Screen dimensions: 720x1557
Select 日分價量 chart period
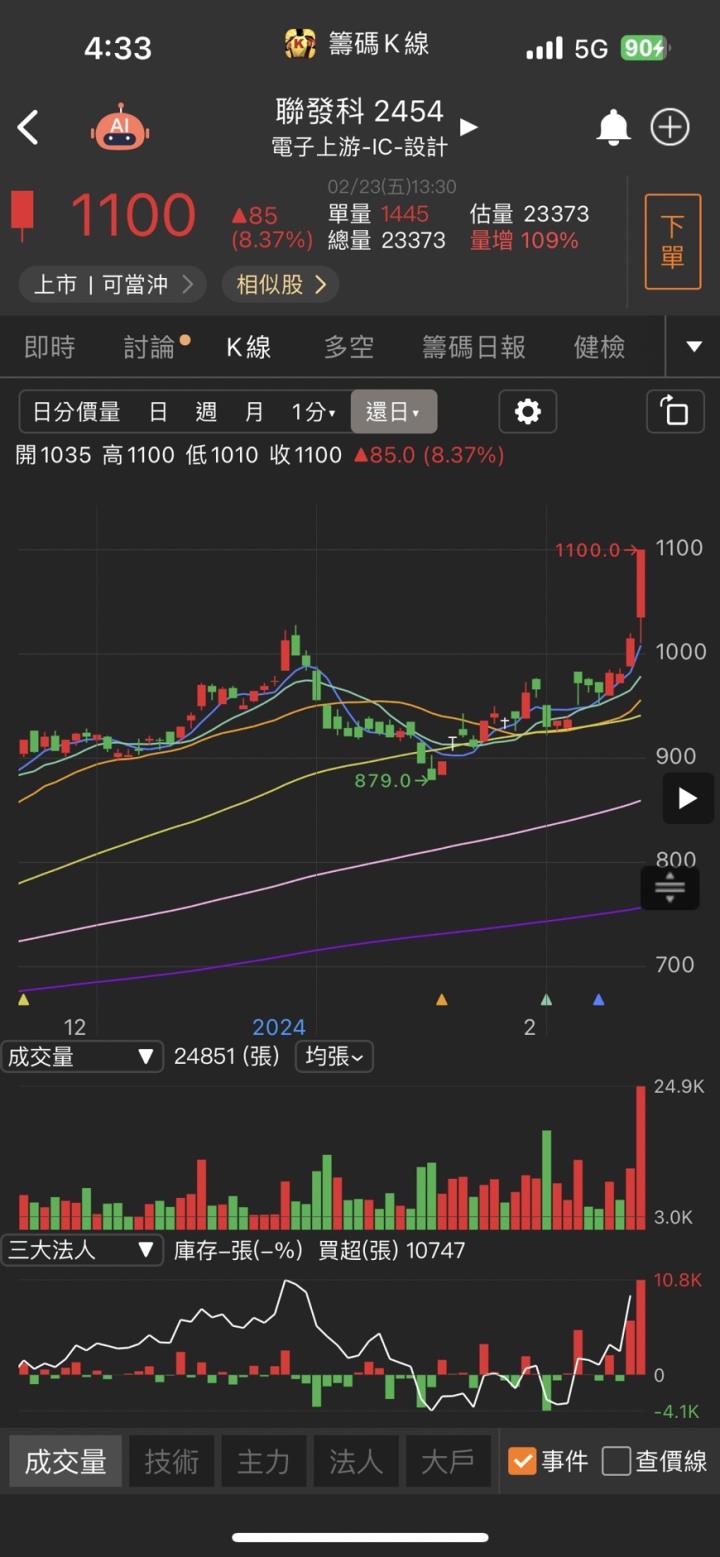pos(76,411)
